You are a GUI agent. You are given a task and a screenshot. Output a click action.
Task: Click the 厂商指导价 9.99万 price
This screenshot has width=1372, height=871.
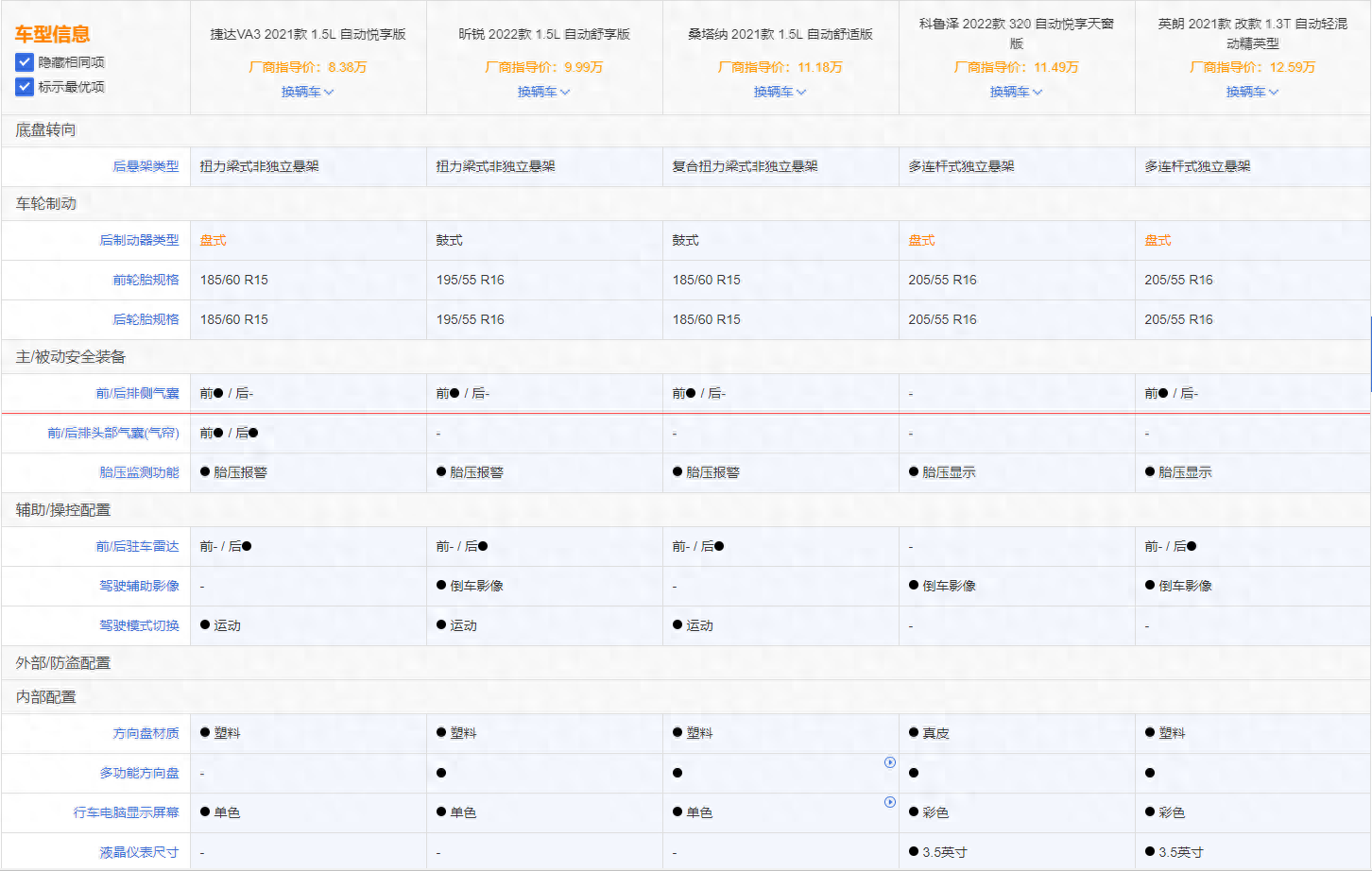click(x=544, y=67)
